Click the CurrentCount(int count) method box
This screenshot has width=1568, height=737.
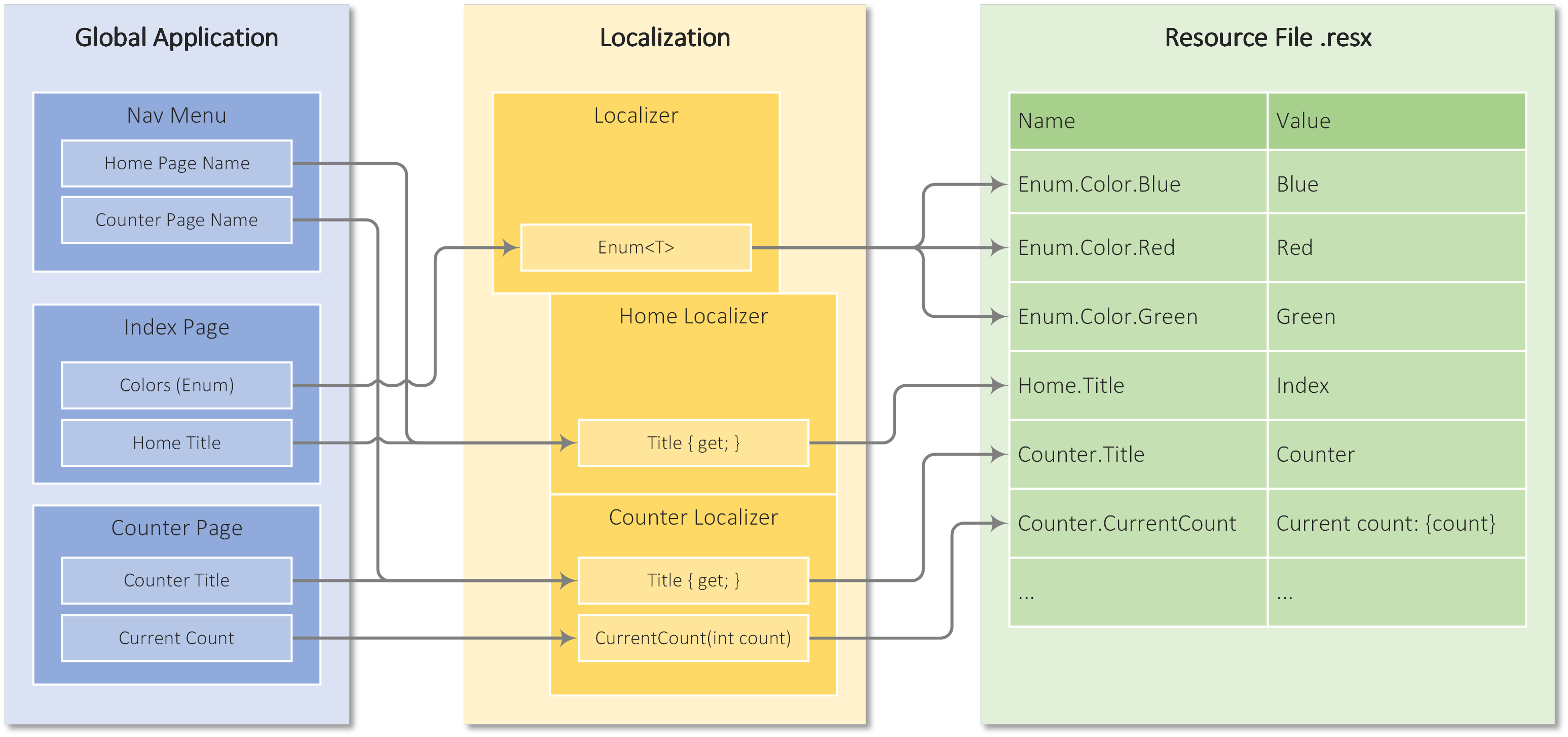click(693, 638)
